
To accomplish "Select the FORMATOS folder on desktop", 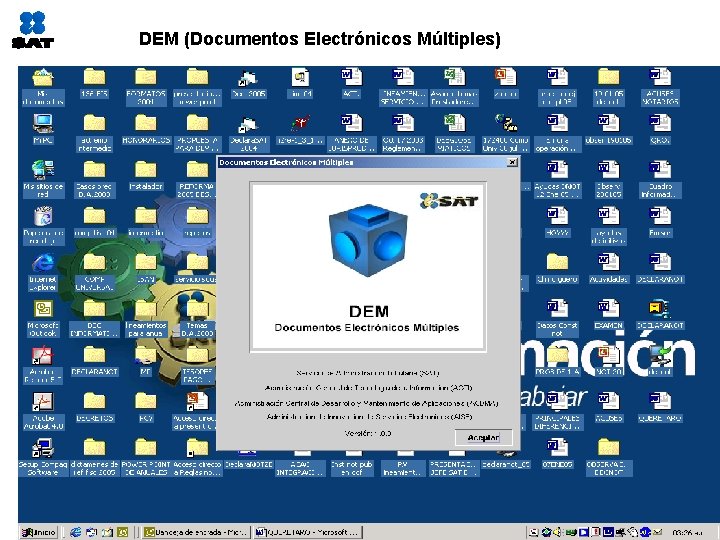I will 146,86.
